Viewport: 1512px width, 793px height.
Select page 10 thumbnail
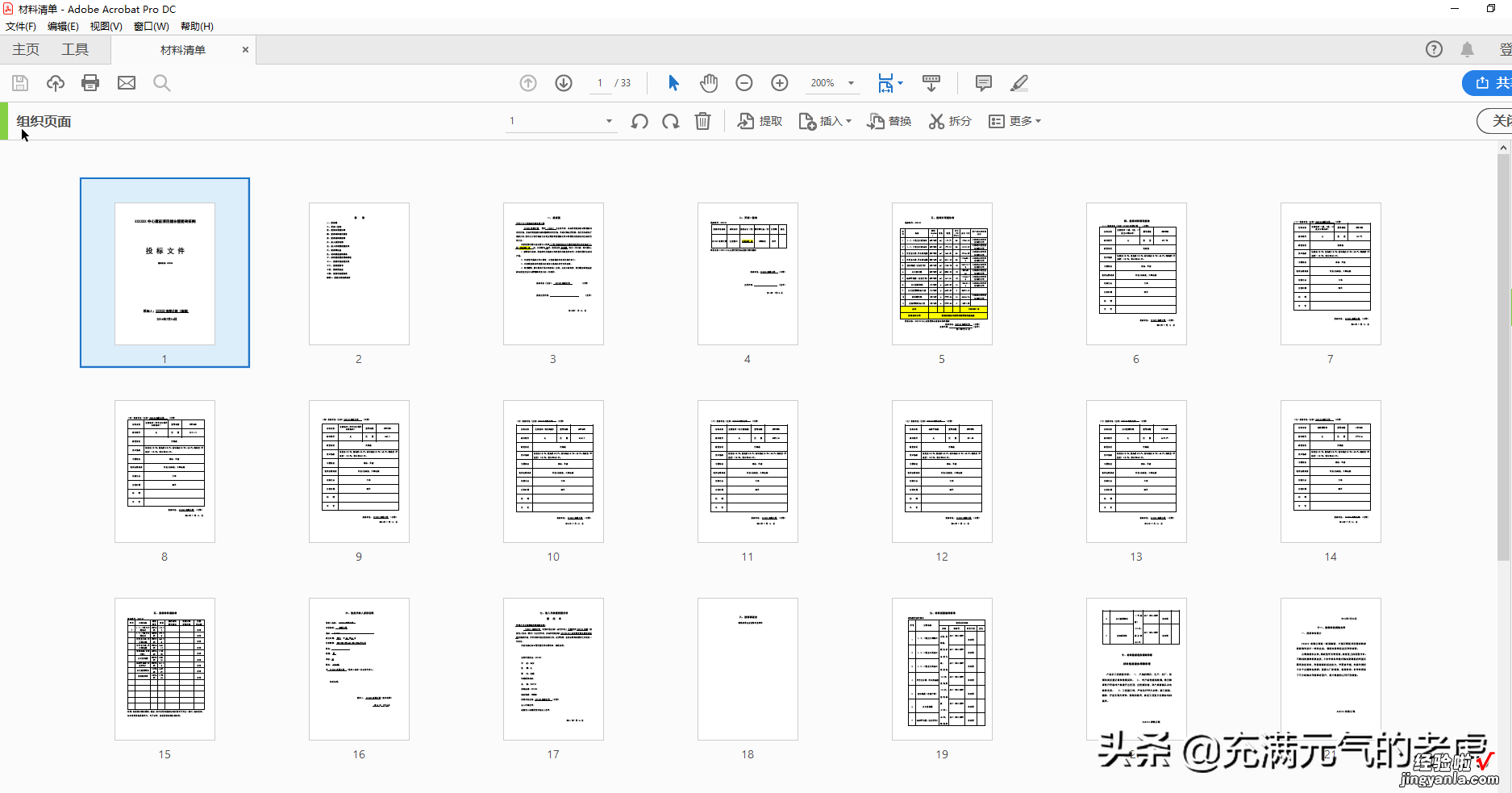(x=553, y=471)
